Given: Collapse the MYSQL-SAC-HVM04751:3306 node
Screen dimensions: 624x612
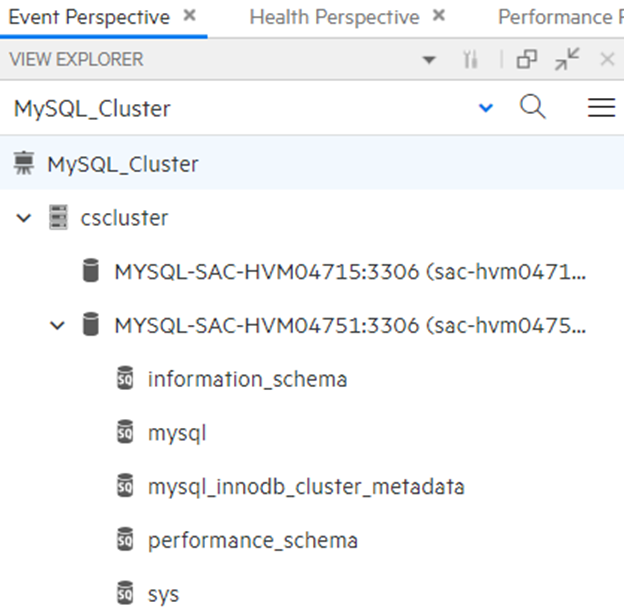Looking at the screenshot, I should [x=57, y=326].
